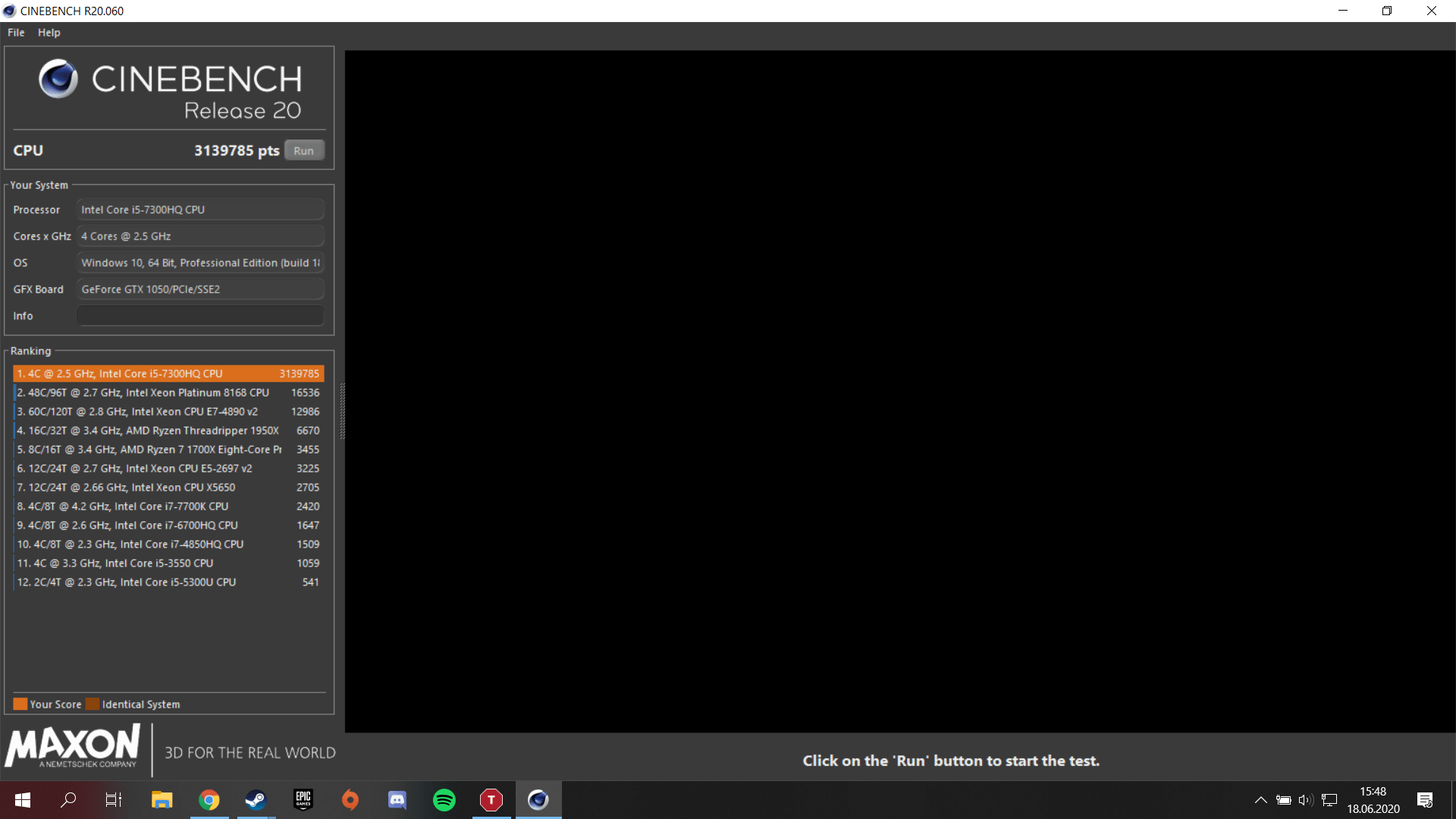Click Google Chrome taskbar icon
Screen dimensions: 1456x819
pos(209,800)
